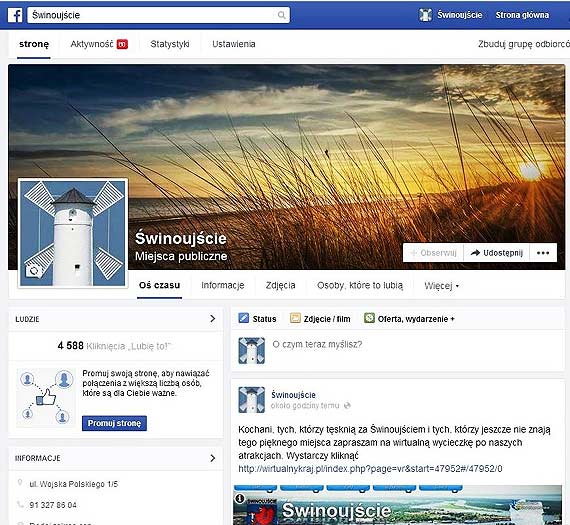
Task: Expand the INFORMACJE section arrow
Action: 213,458
